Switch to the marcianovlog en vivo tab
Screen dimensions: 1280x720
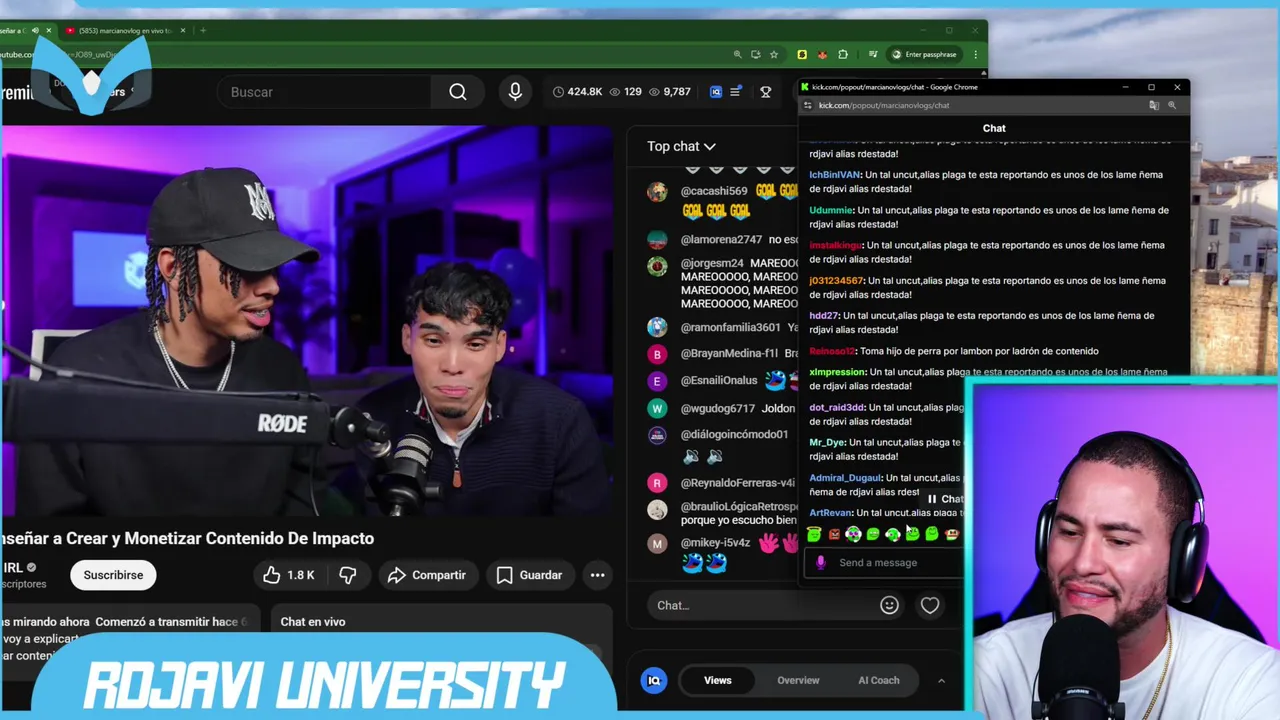tap(125, 31)
